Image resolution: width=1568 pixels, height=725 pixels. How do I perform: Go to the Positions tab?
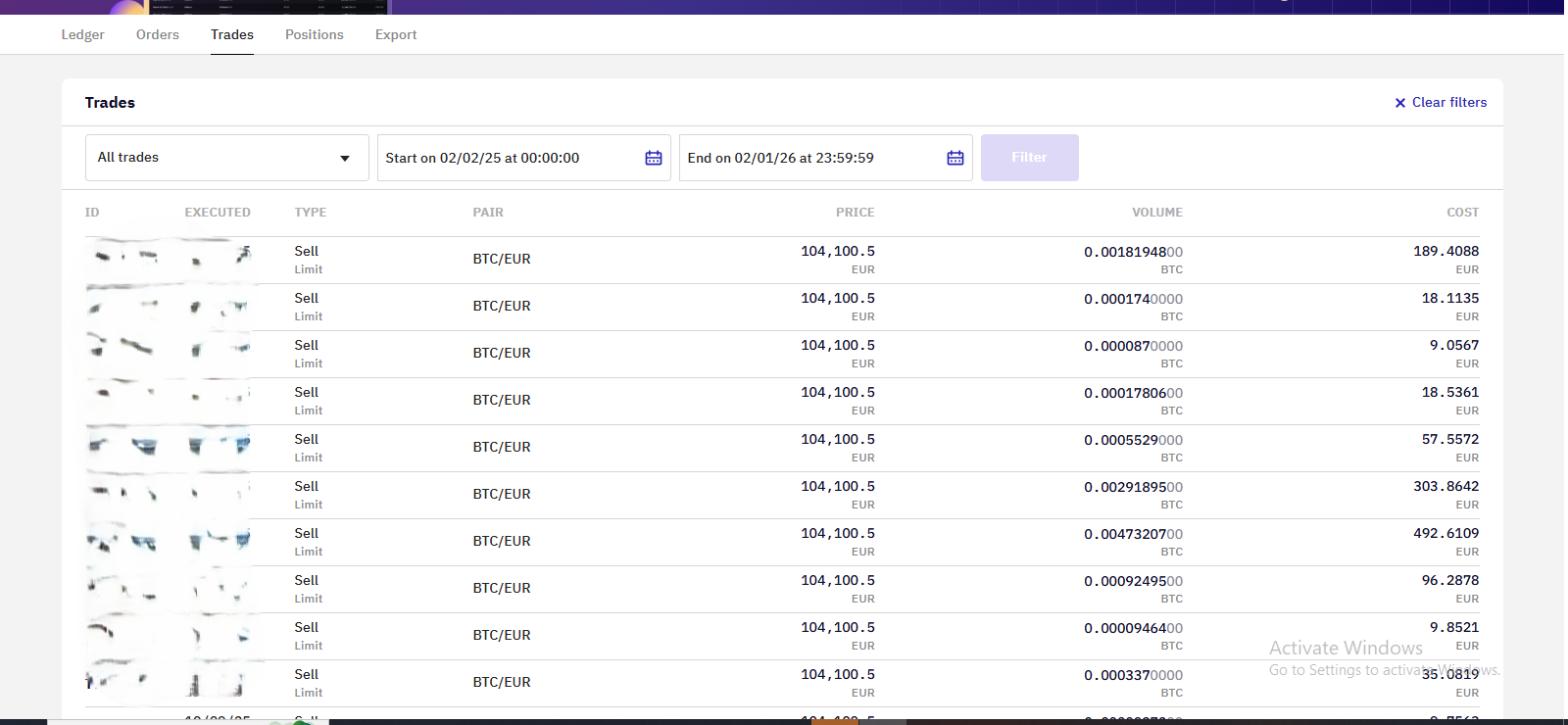tap(314, 34)
